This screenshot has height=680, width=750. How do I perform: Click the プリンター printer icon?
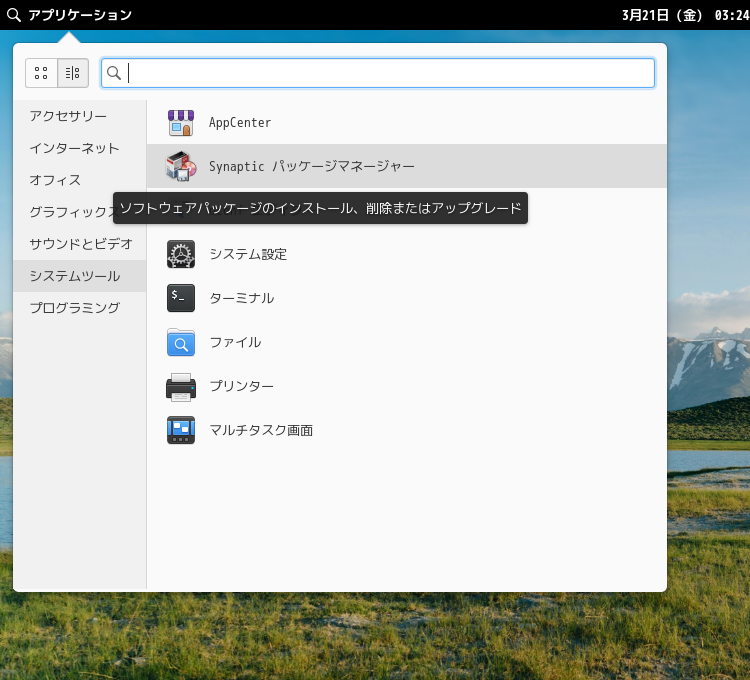tap(181, 386)
